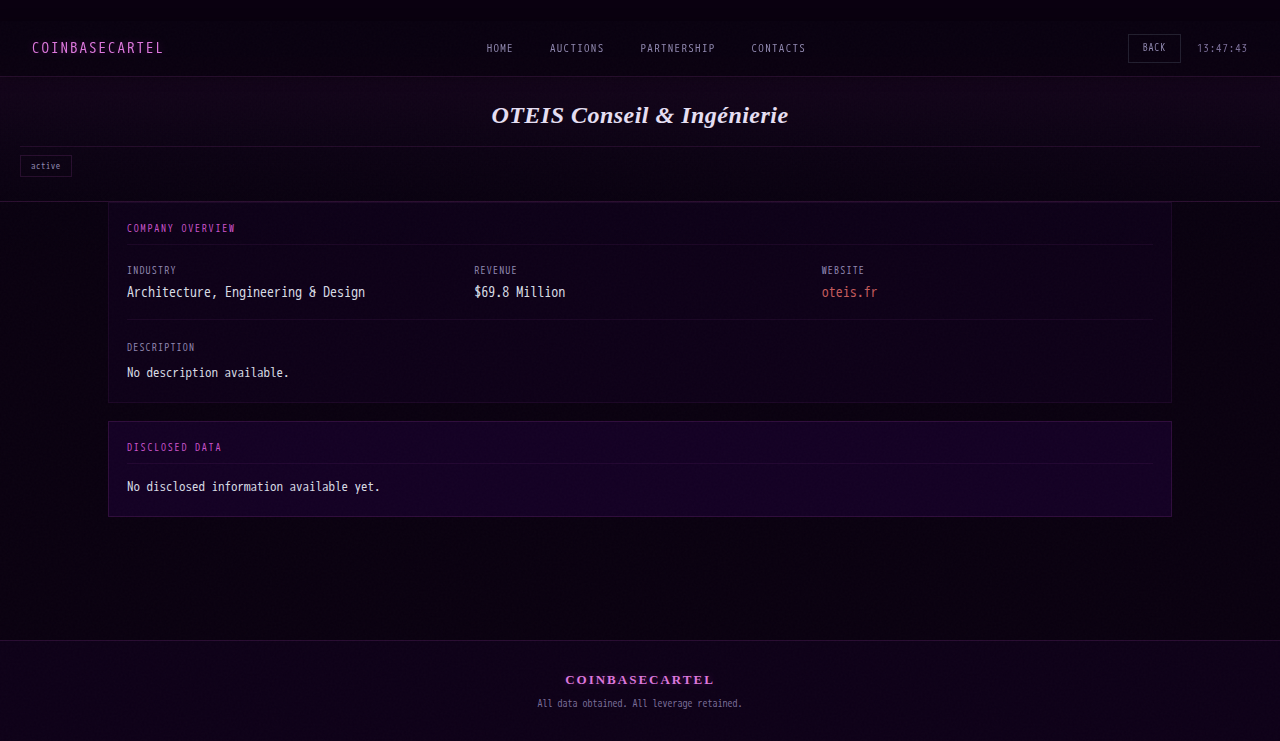Open the CONTACTS nav link
The image size is (1280, 741).
click(x=778, y=48)
